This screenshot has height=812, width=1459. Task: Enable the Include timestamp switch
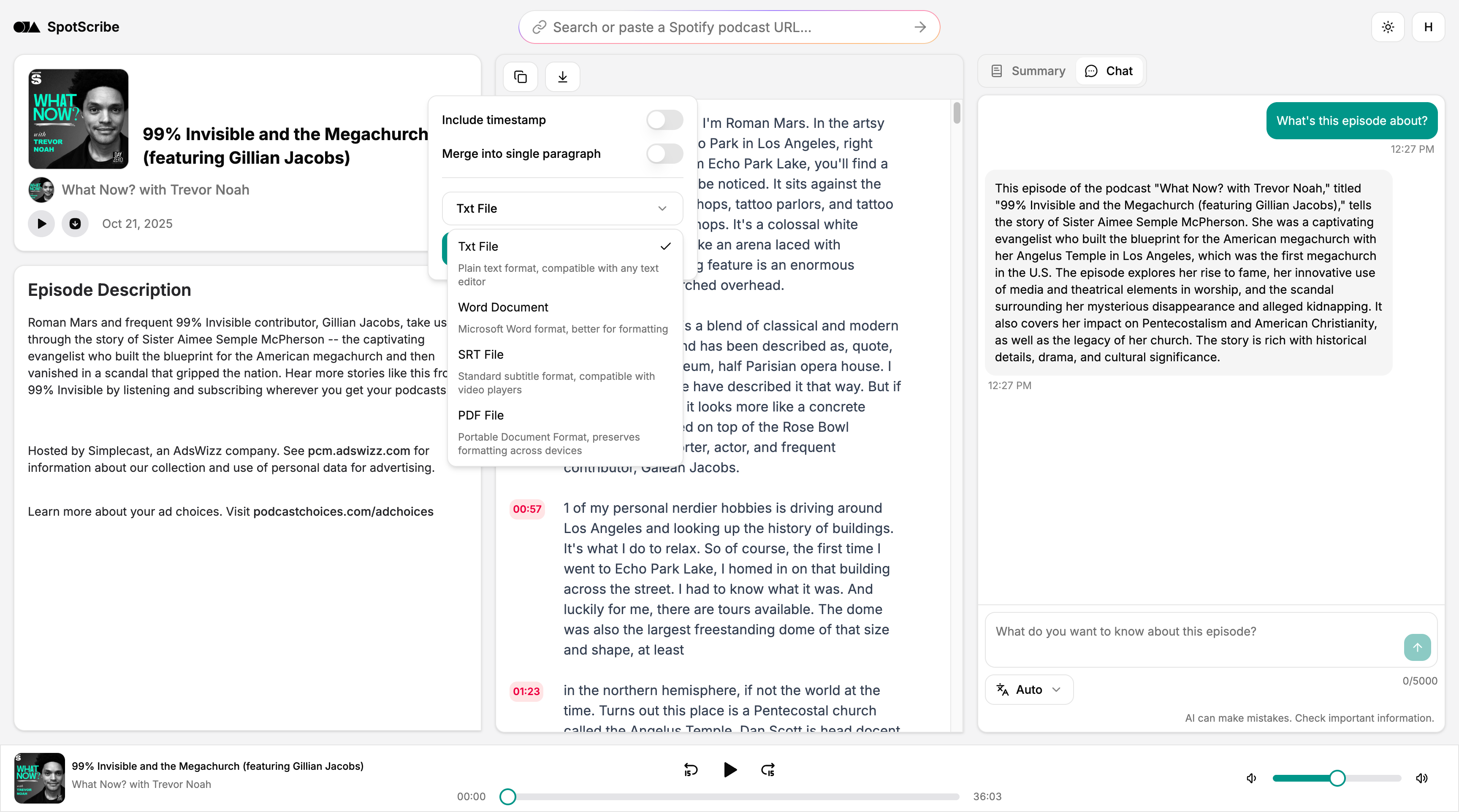coord(664,119)
